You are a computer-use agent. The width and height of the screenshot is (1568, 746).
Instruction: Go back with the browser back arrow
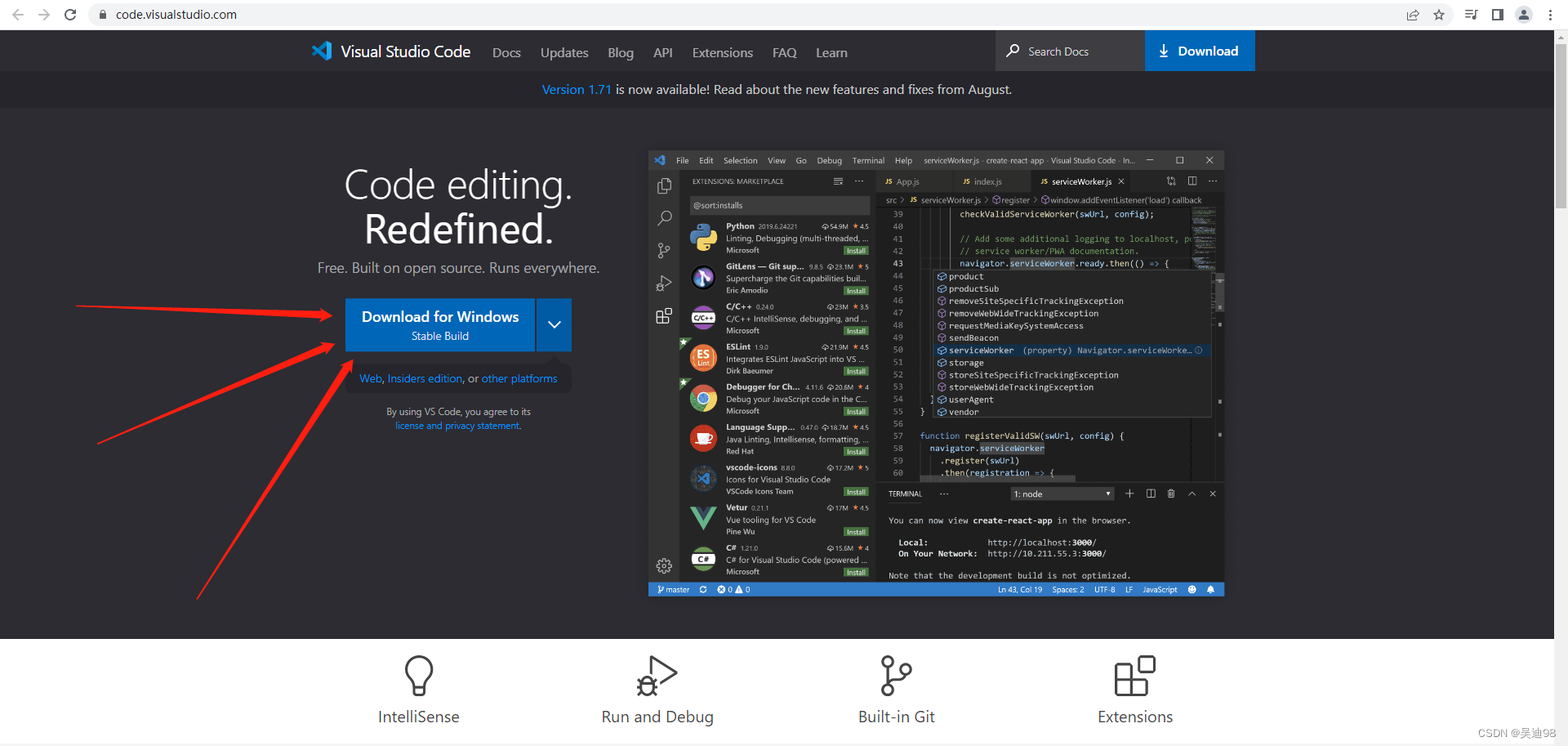[x=18, y=15]
